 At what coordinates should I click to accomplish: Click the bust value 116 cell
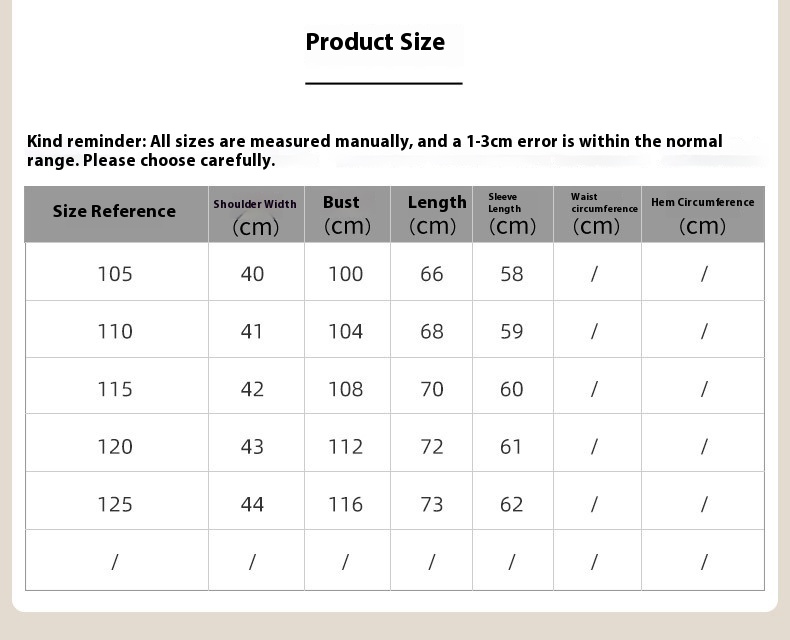click(346, 504)
